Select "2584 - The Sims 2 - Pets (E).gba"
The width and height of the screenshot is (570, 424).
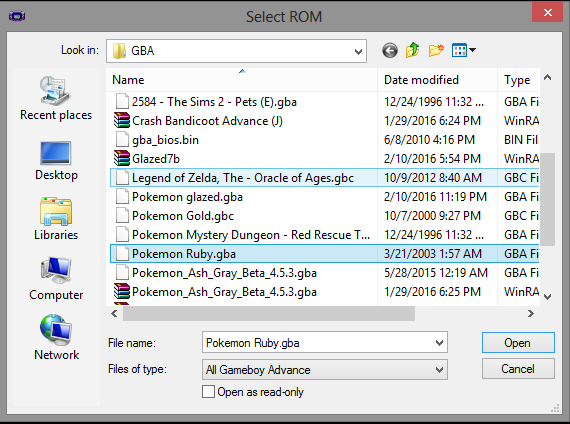[x=214, y=101]
